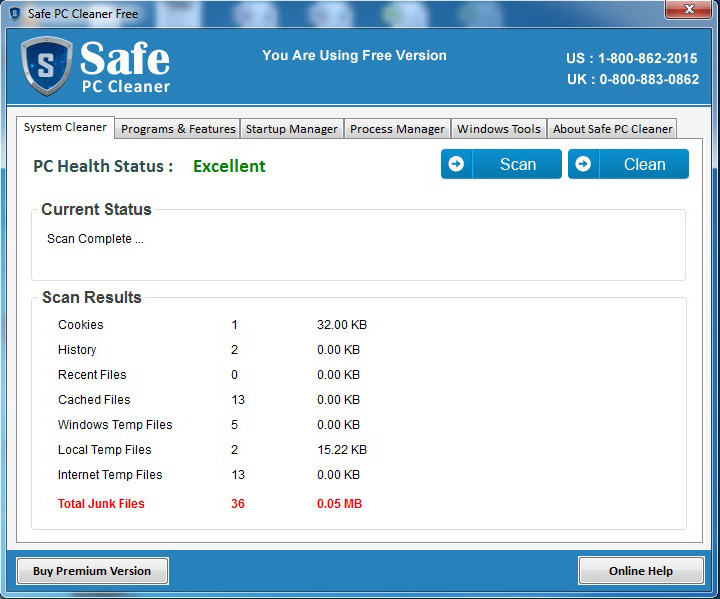Image resolution: width=720 pixels, height=599 pixels.
Task: Click the 'PC Health Status :' label
Action: pyautogui.click(x=103, y=166)
